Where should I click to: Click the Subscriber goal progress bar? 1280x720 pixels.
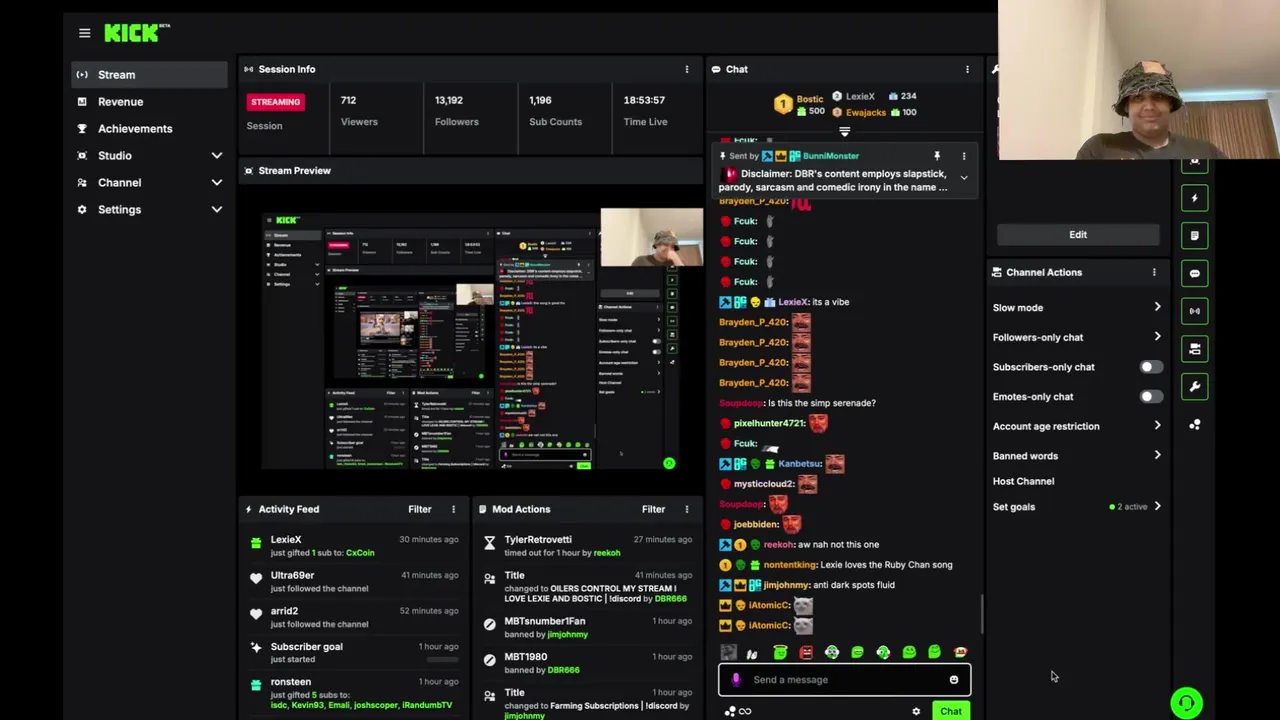click(442, 660)
